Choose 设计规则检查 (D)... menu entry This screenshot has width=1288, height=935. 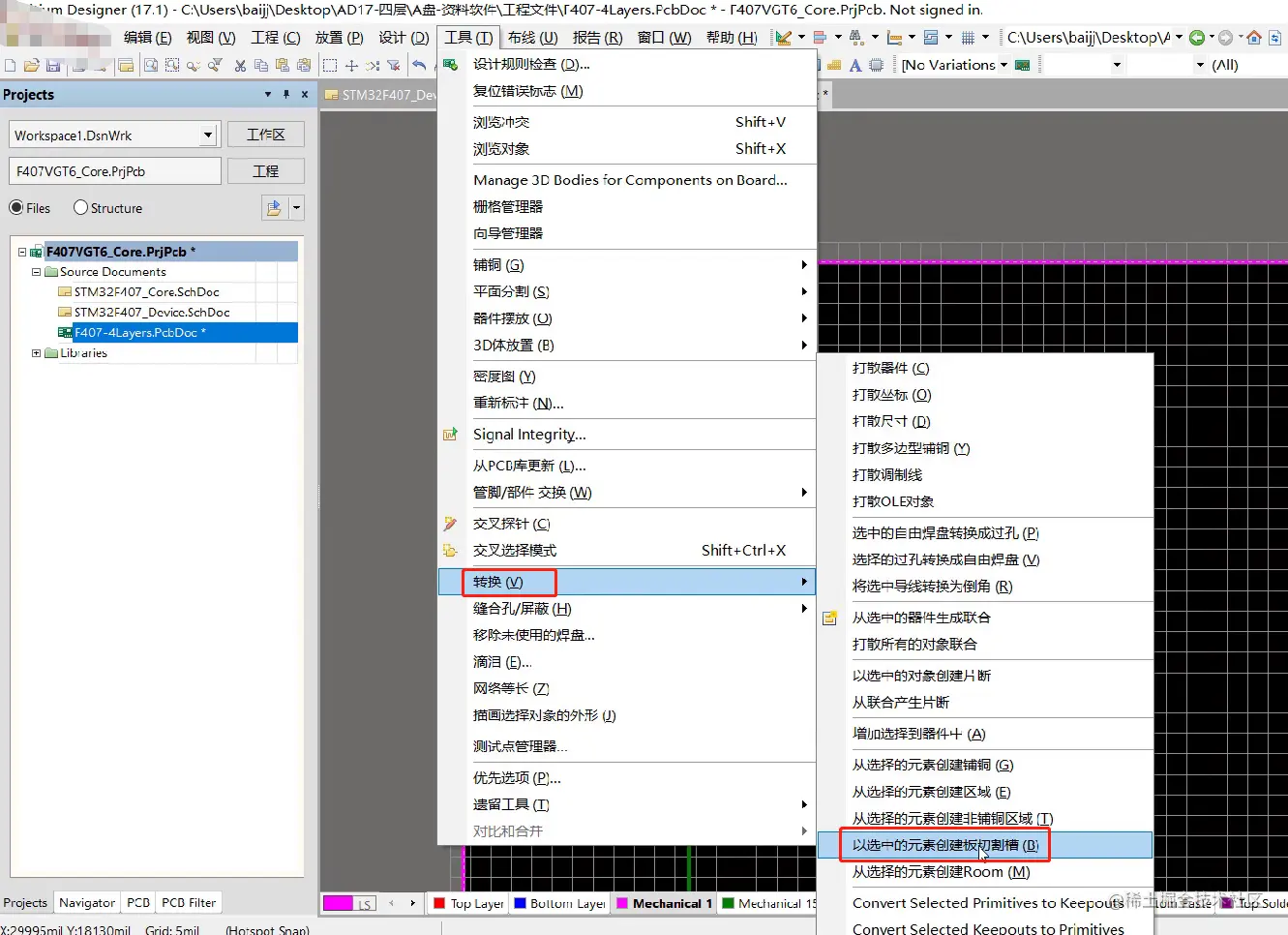click(x=627, y=64)
